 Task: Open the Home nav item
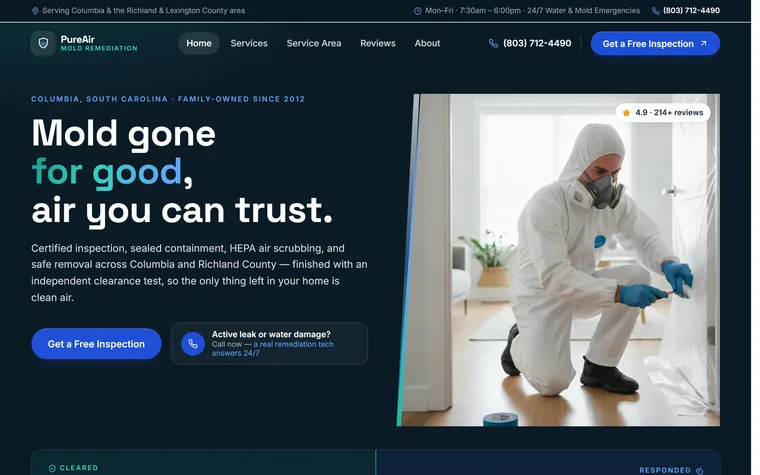click(x=199, y=44)
